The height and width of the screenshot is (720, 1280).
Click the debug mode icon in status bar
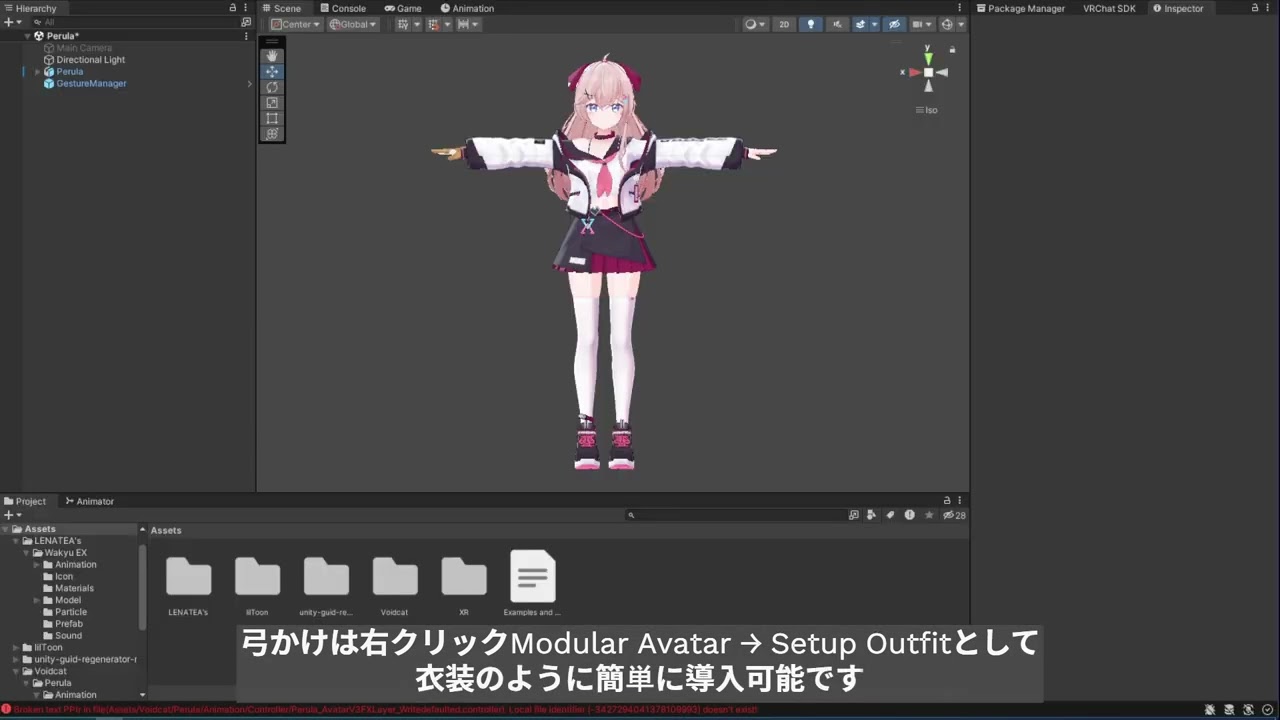pos(1210,710)
